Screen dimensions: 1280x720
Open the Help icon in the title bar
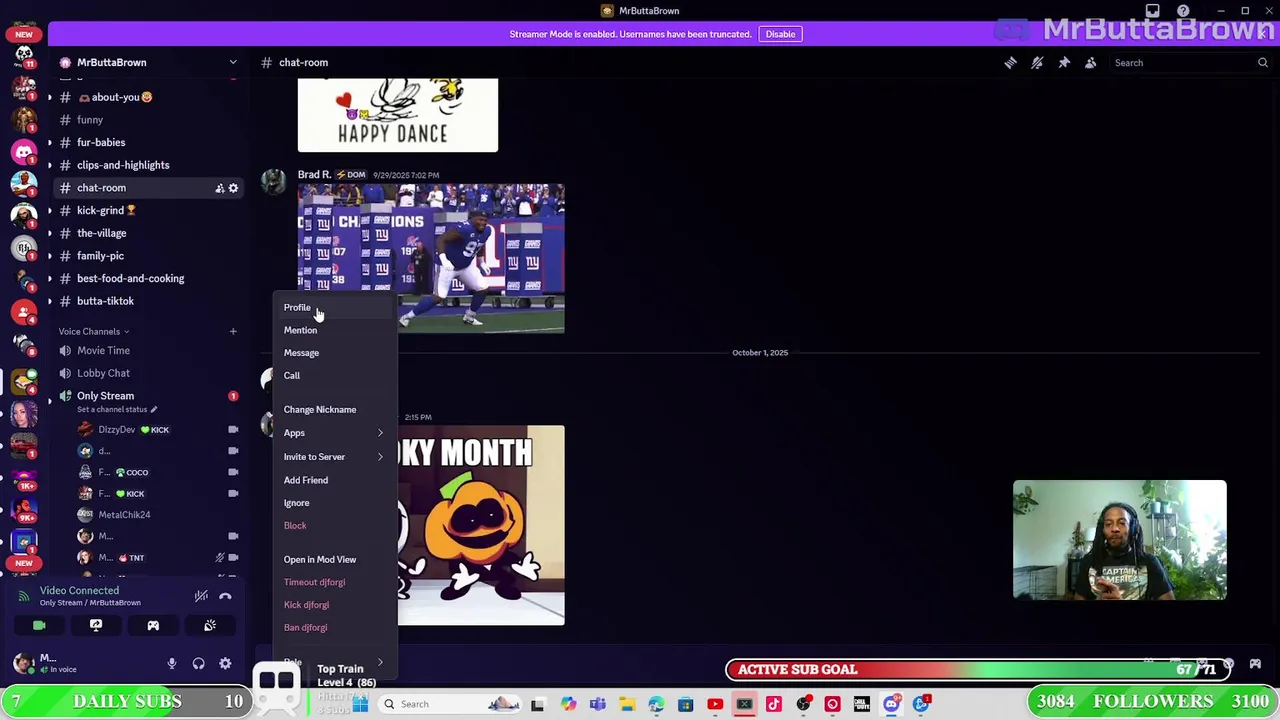click(x=1183, y=11)
